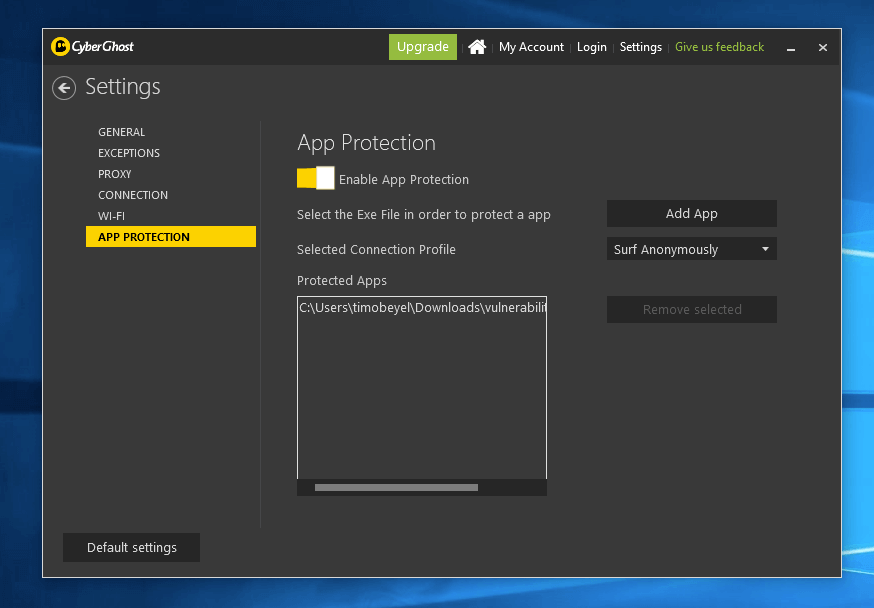Select the App Protection section
This screenshot has width=874, height=608.
pos(171,236)
